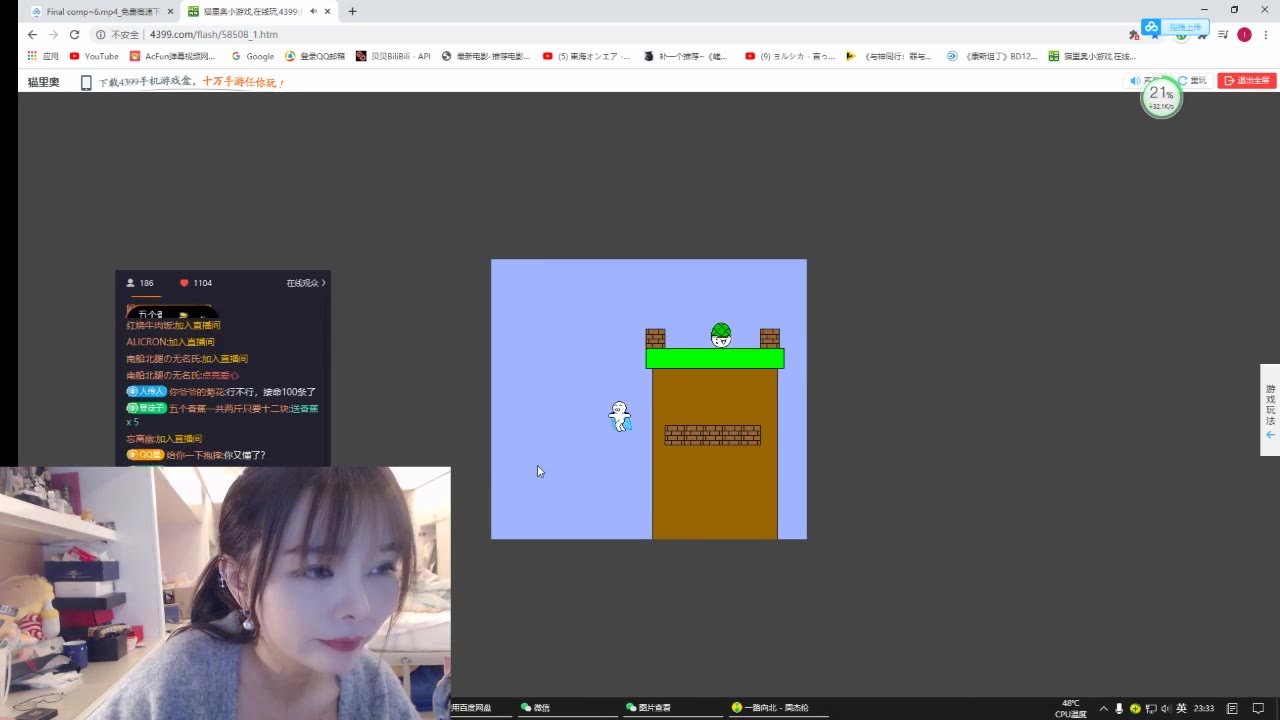Expand the 游戏玩法 side panel
The width and height of the screenshot is (1280, 720).
1270,410
